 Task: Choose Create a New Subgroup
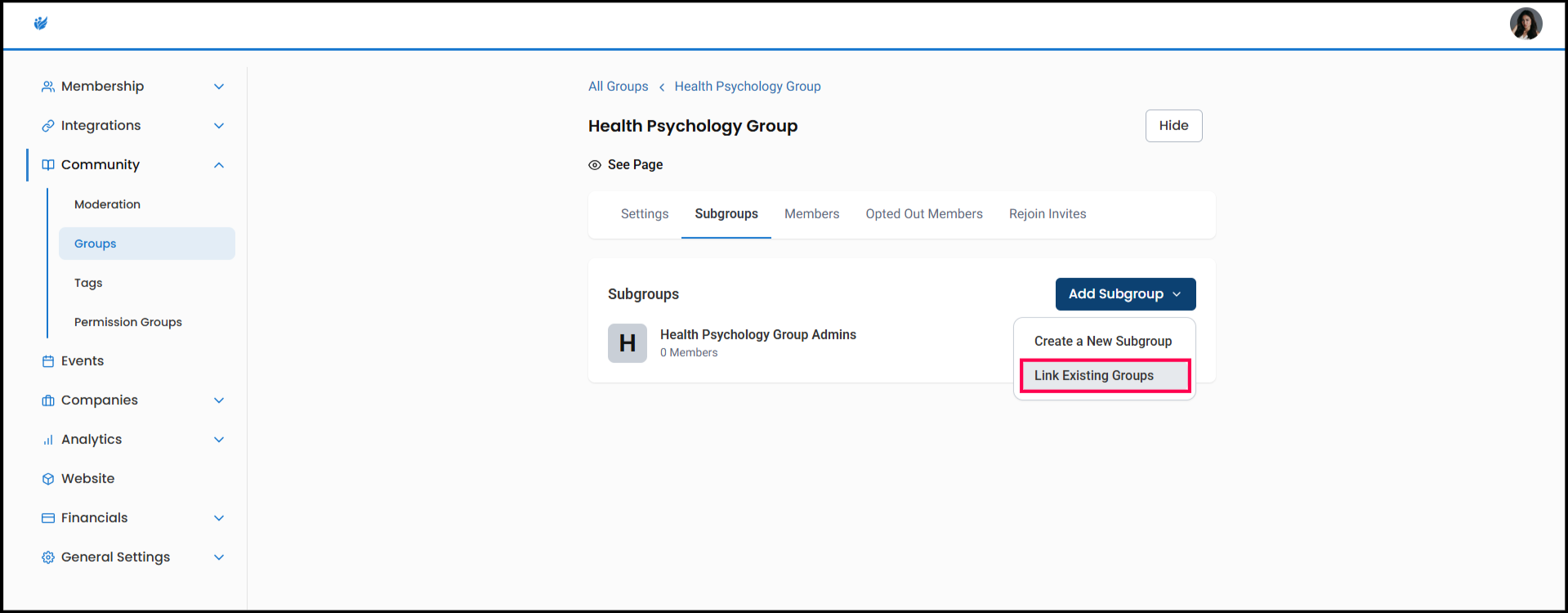[1102, 342]
